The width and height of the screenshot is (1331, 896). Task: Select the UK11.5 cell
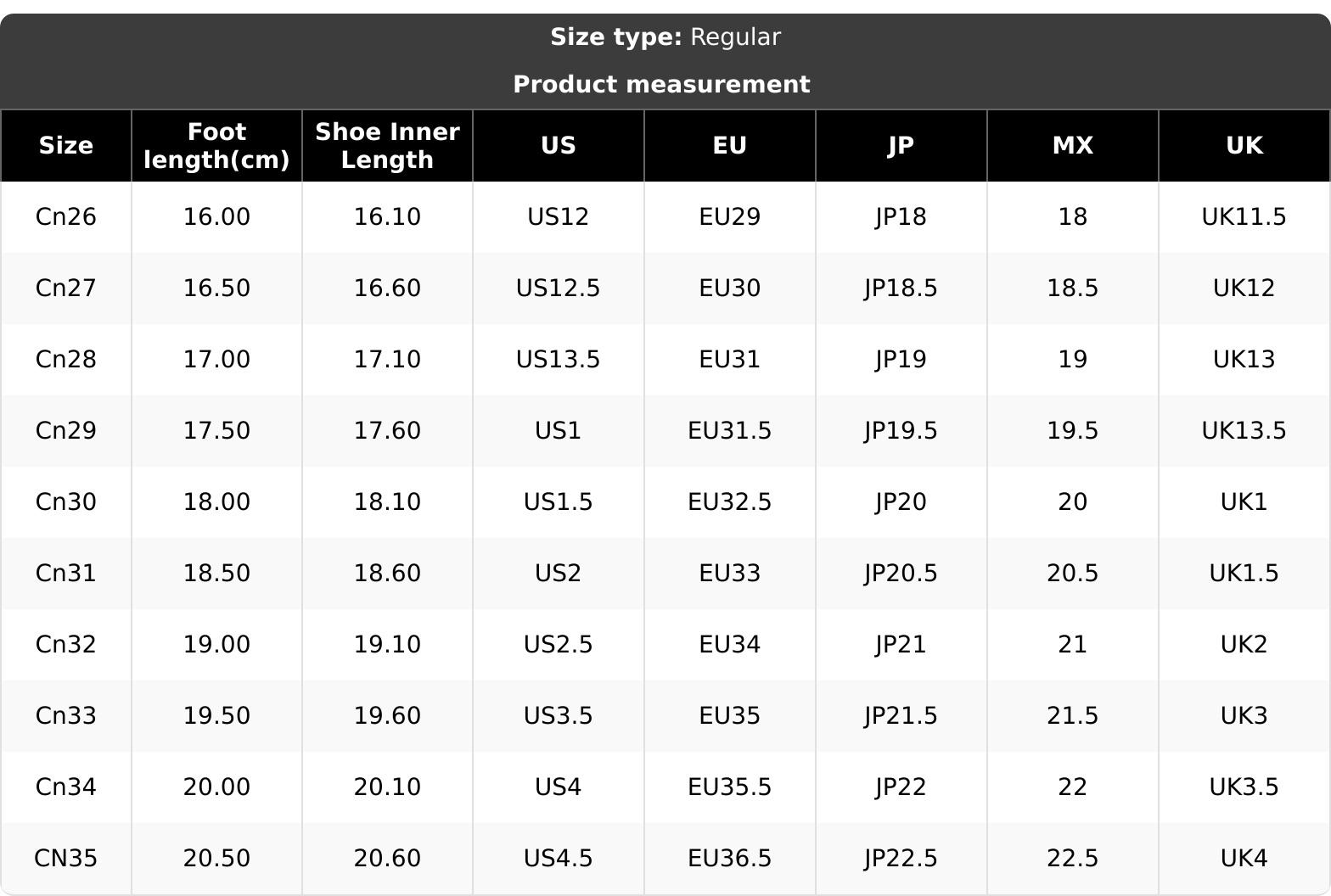pyautogui.click(x=1244, y=217)
